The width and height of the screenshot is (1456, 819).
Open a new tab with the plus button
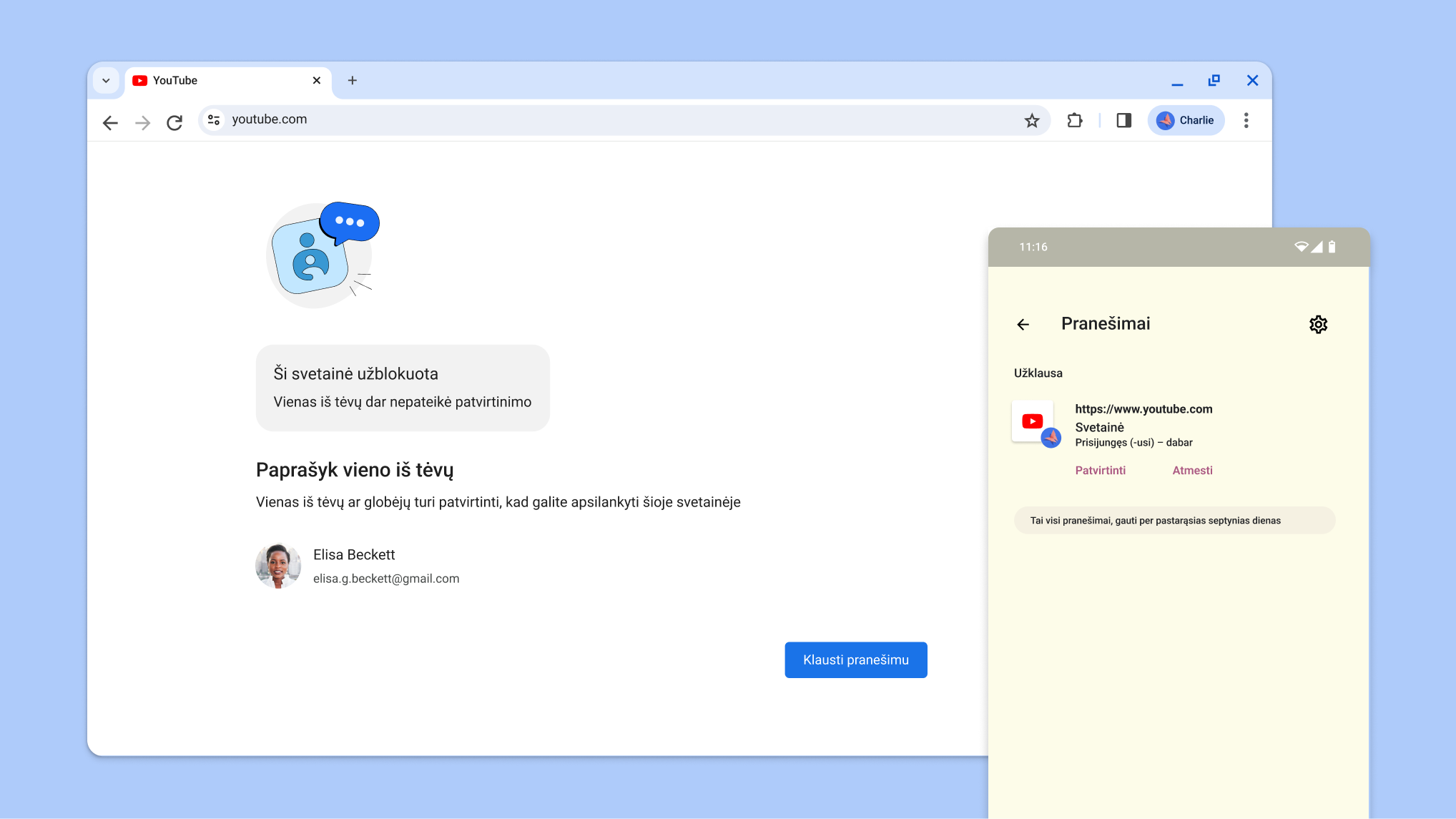(352, 80)
